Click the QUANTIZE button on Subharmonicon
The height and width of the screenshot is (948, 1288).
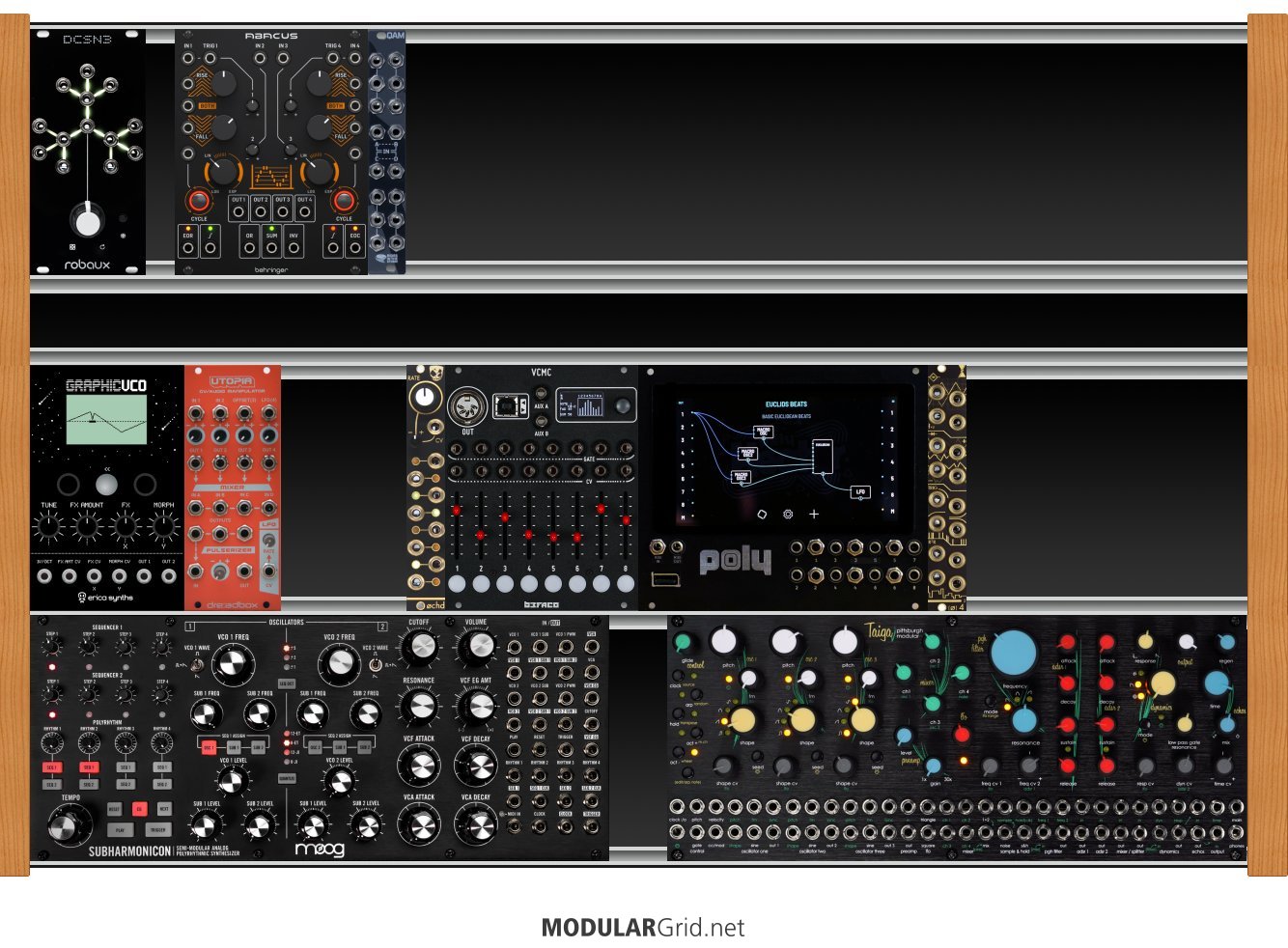(286, 778)
